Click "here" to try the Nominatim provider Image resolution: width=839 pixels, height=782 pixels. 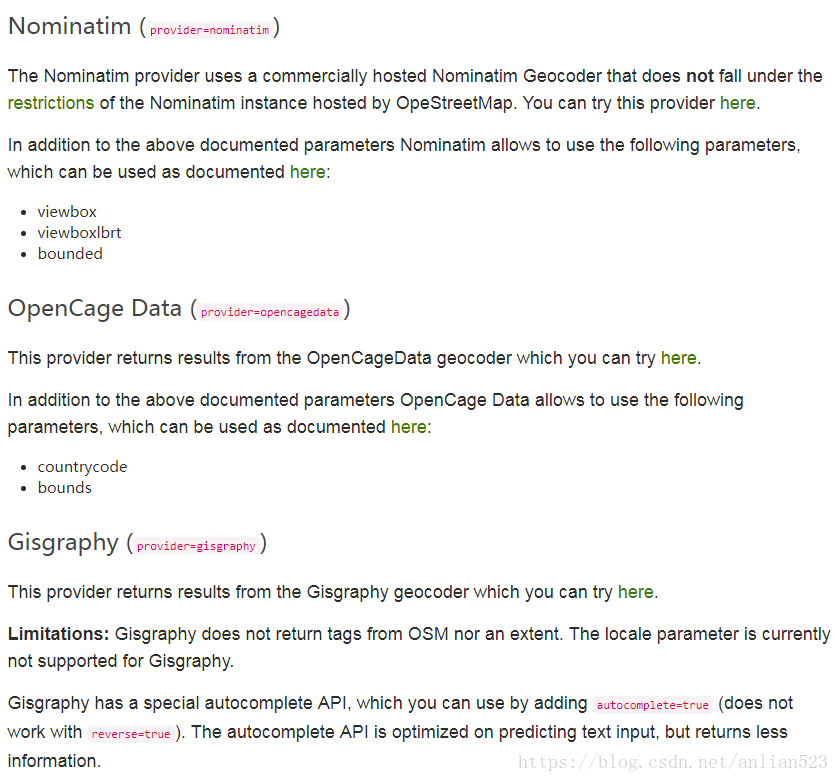[737, 103]
